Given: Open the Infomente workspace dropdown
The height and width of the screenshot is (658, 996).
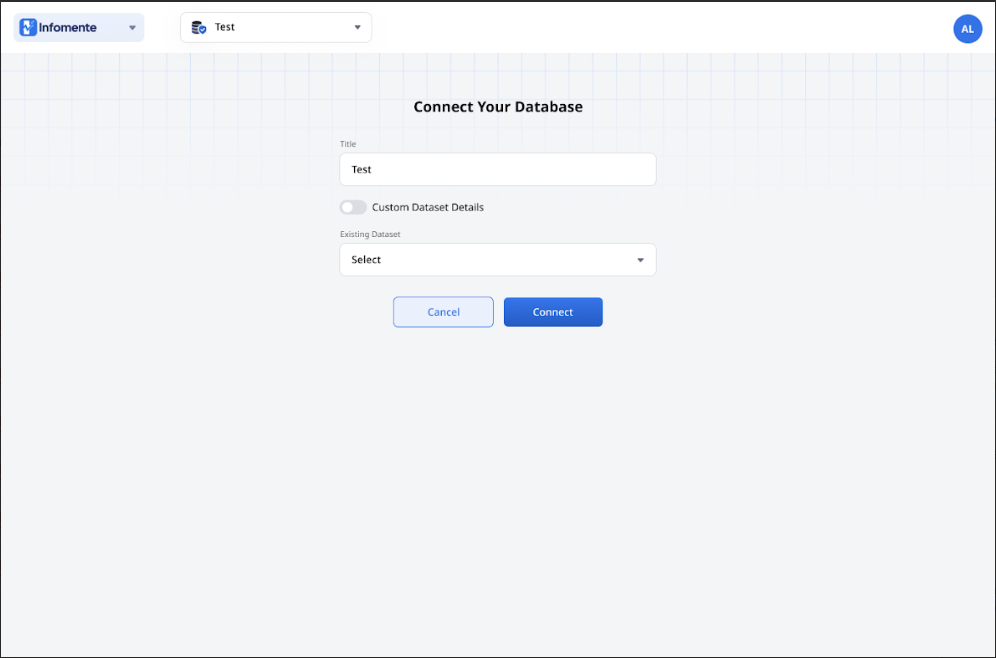Looking at the screenshot, I should tap(79, 28).
